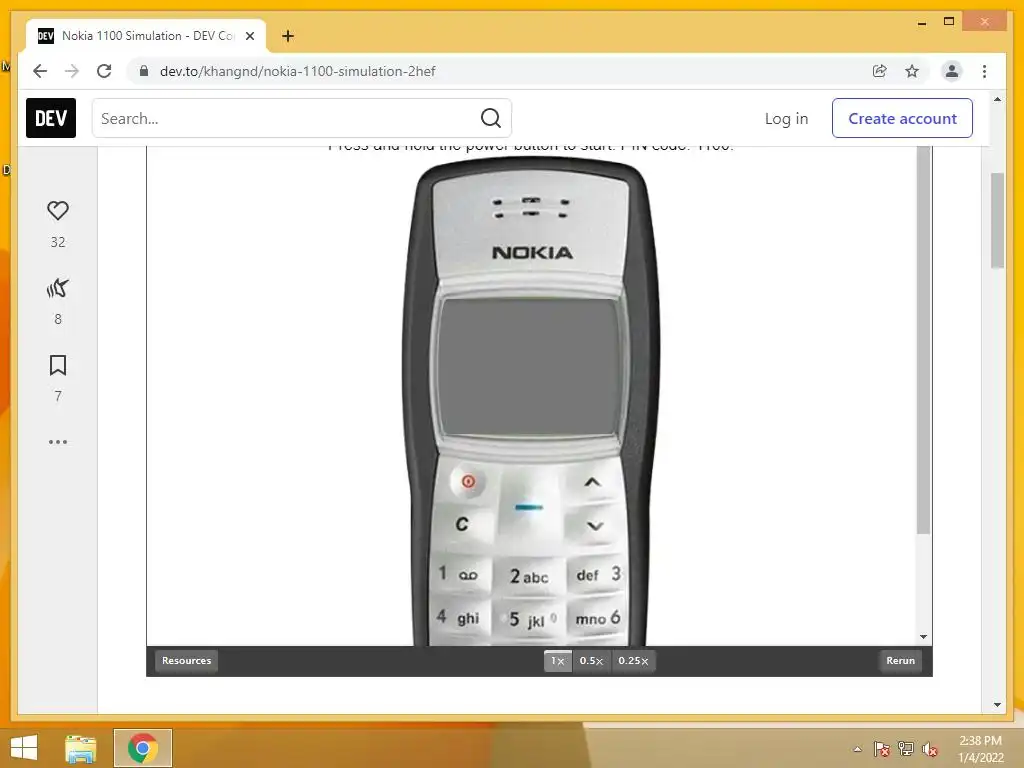Click the Rerun button
Image resolution: width=1024 pixels, height=768 pixels.
900,660
